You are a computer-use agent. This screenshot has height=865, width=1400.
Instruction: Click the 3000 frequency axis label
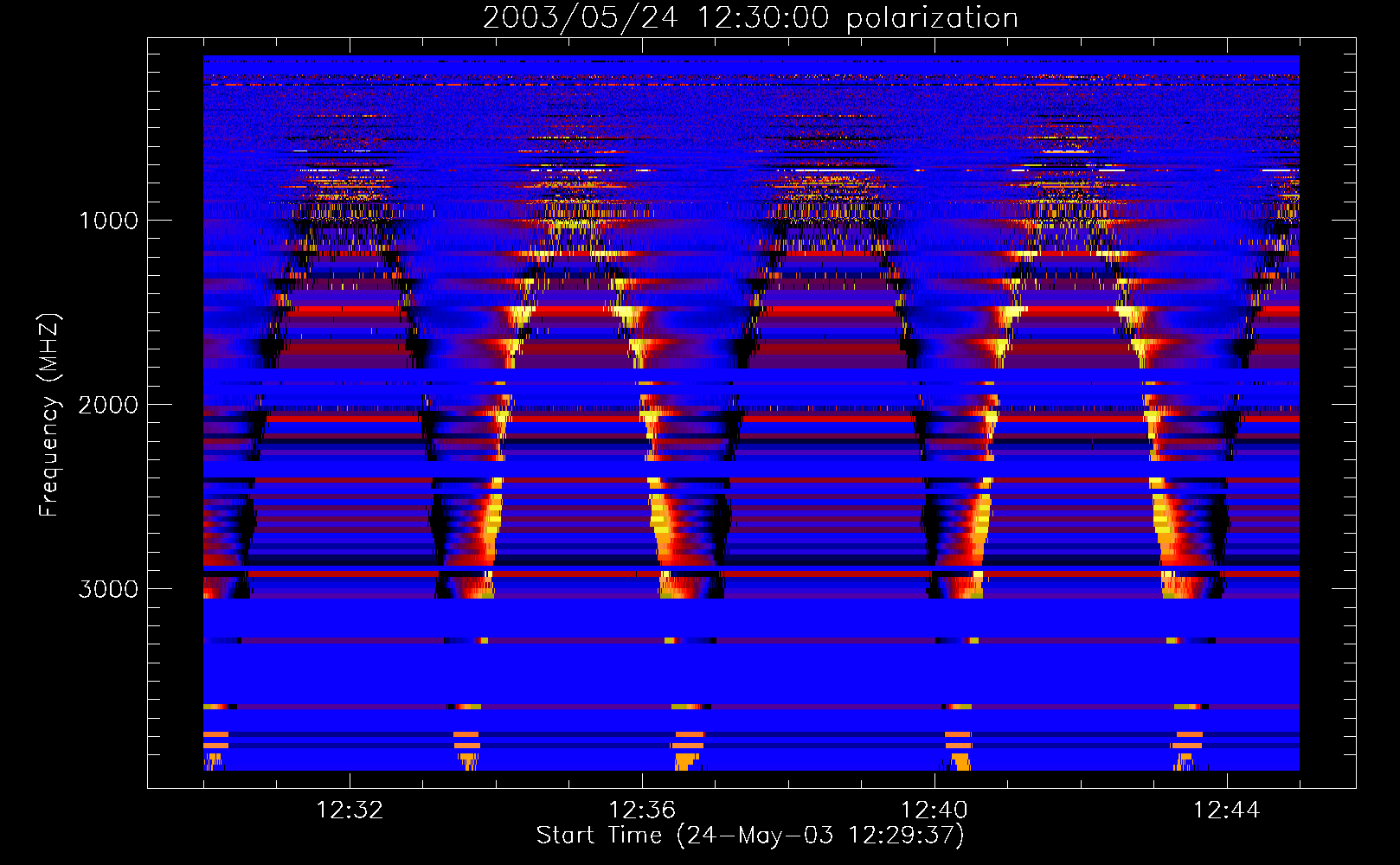point(108,589)
